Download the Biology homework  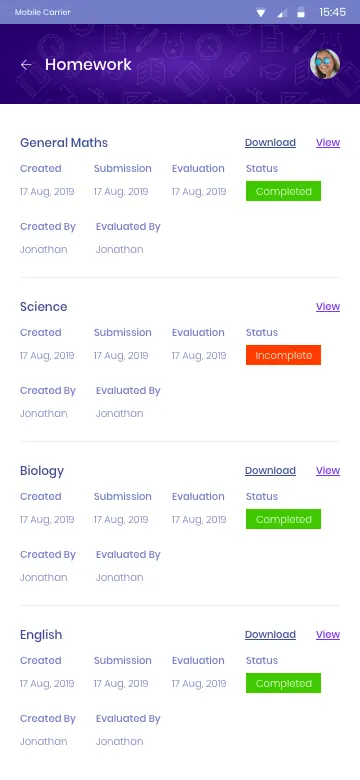click(x=270, y=471)
